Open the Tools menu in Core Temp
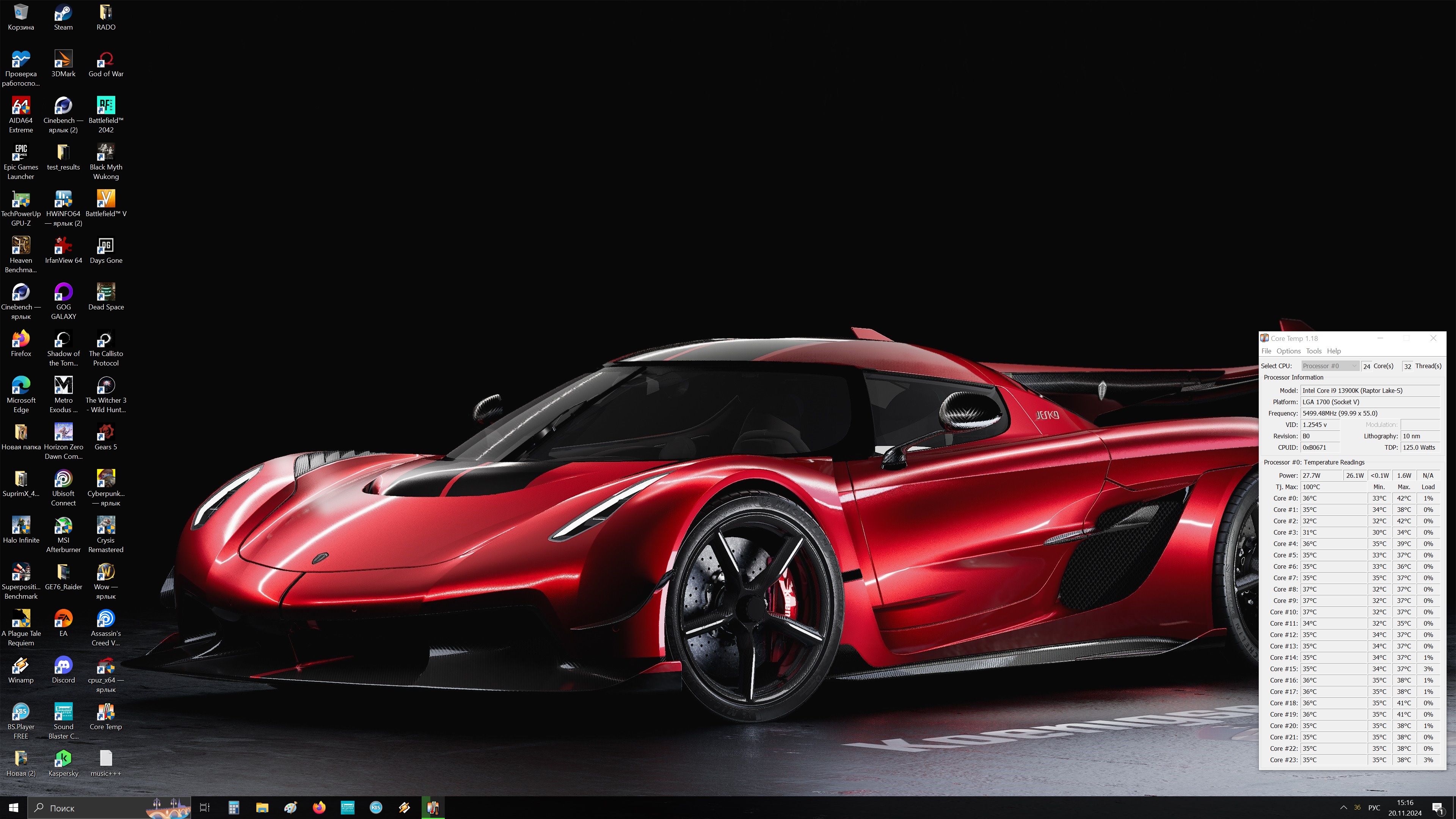1456x819 pixels. coord(1313,351)
